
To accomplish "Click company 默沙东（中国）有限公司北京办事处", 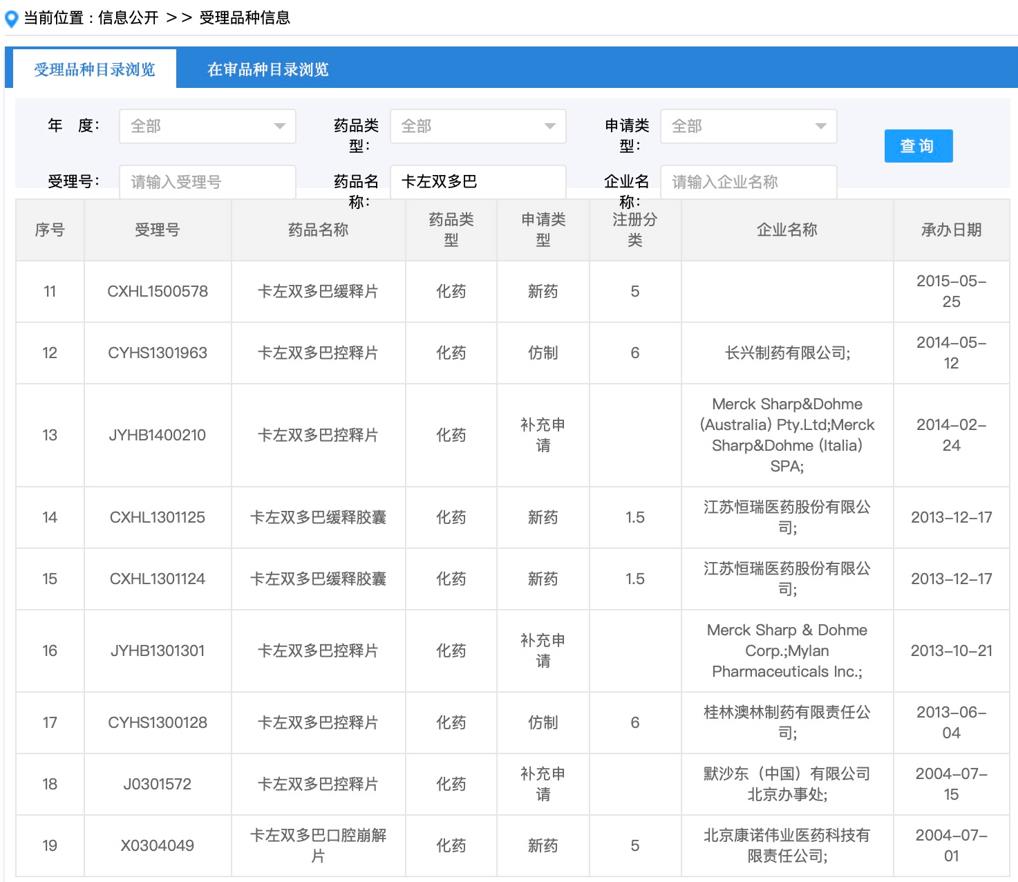I will (x=787, y=784).
